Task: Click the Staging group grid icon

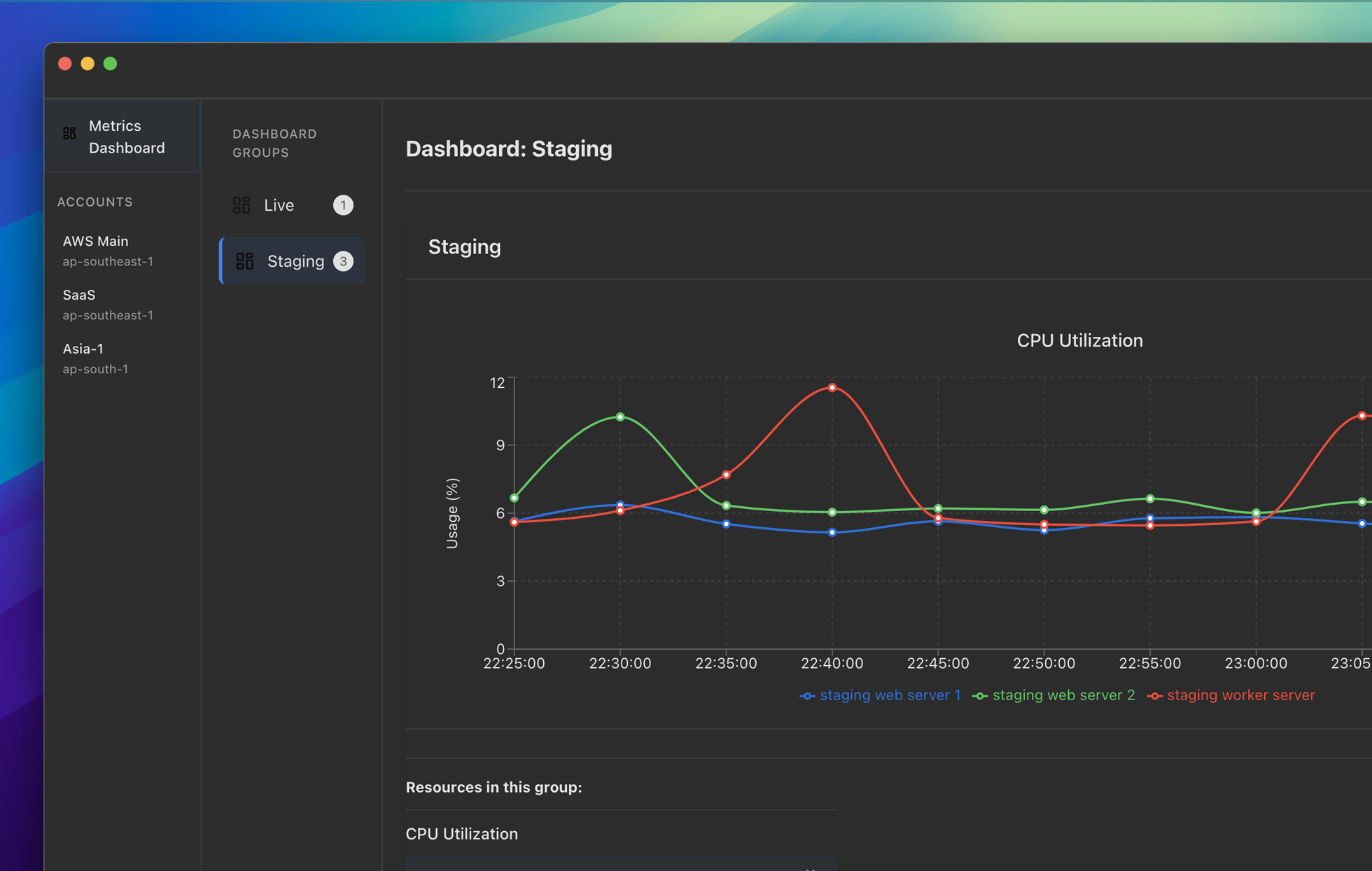Action: pyautogui.click(x=245, y=261)
